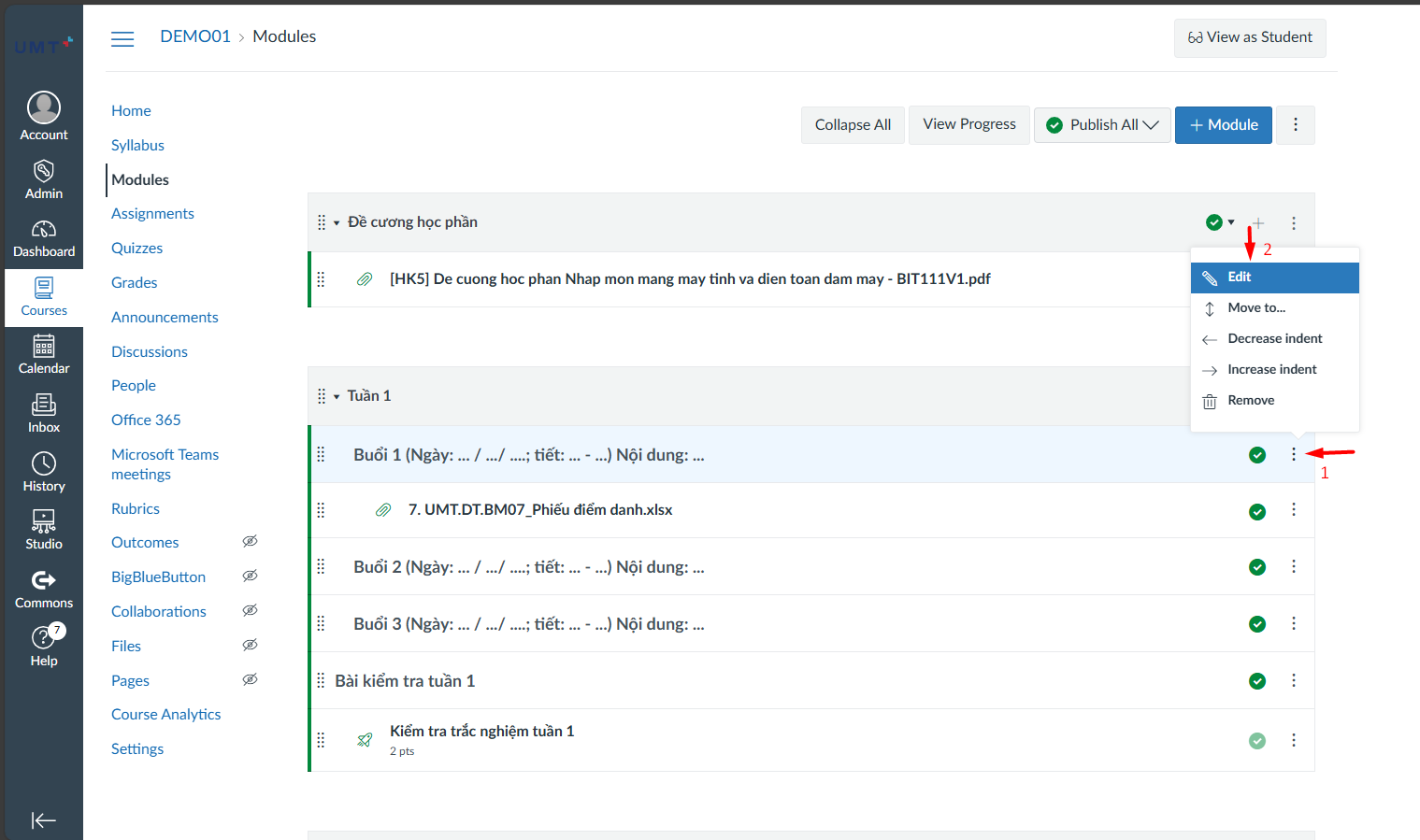
Task: Open the History navigation icon
Action: coord(43,472)
